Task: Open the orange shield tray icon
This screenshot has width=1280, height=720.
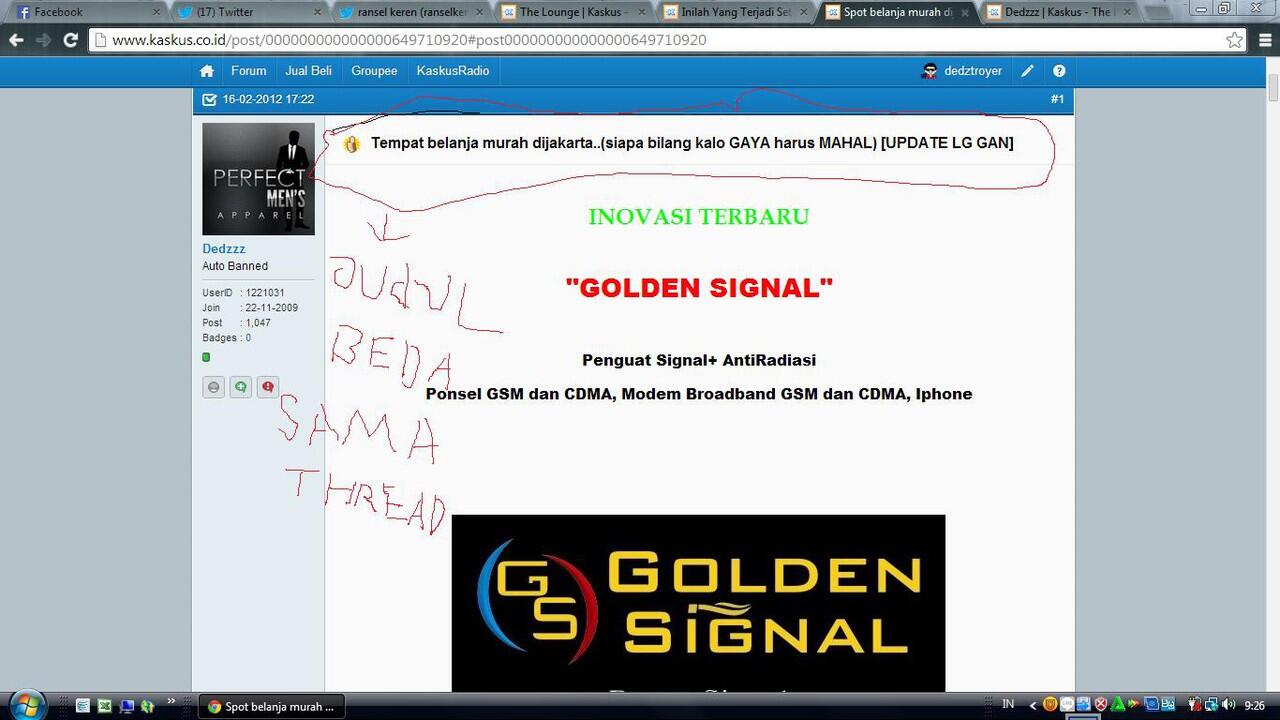Action: [1050, 704]
